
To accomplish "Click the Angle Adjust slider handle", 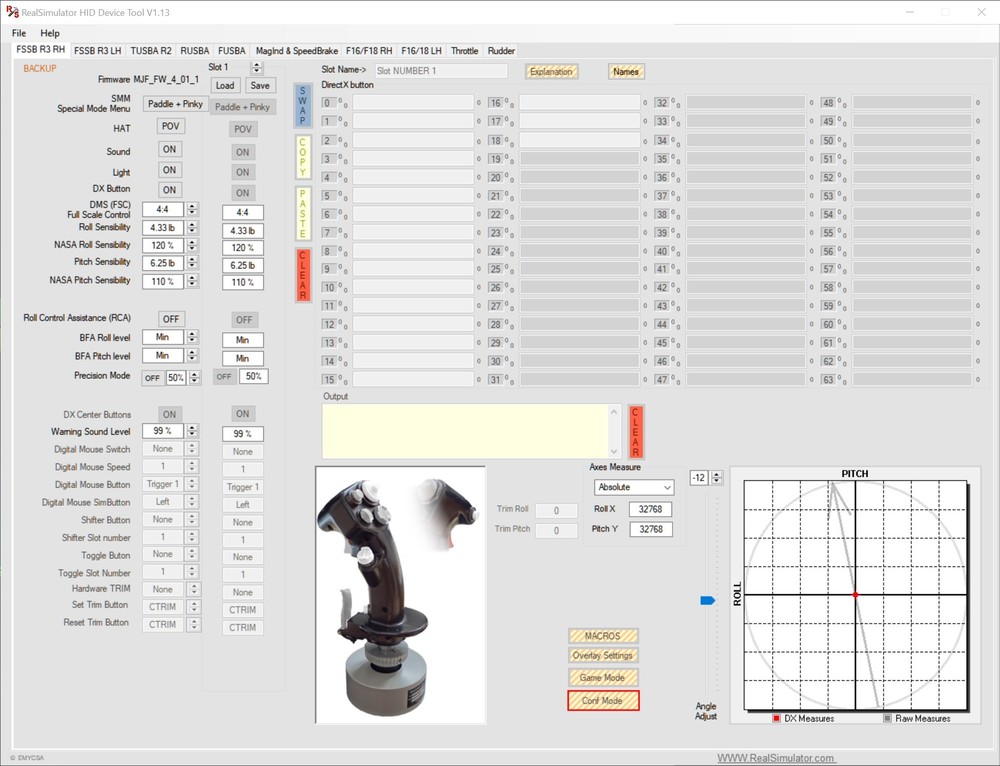I will [707, 600].
